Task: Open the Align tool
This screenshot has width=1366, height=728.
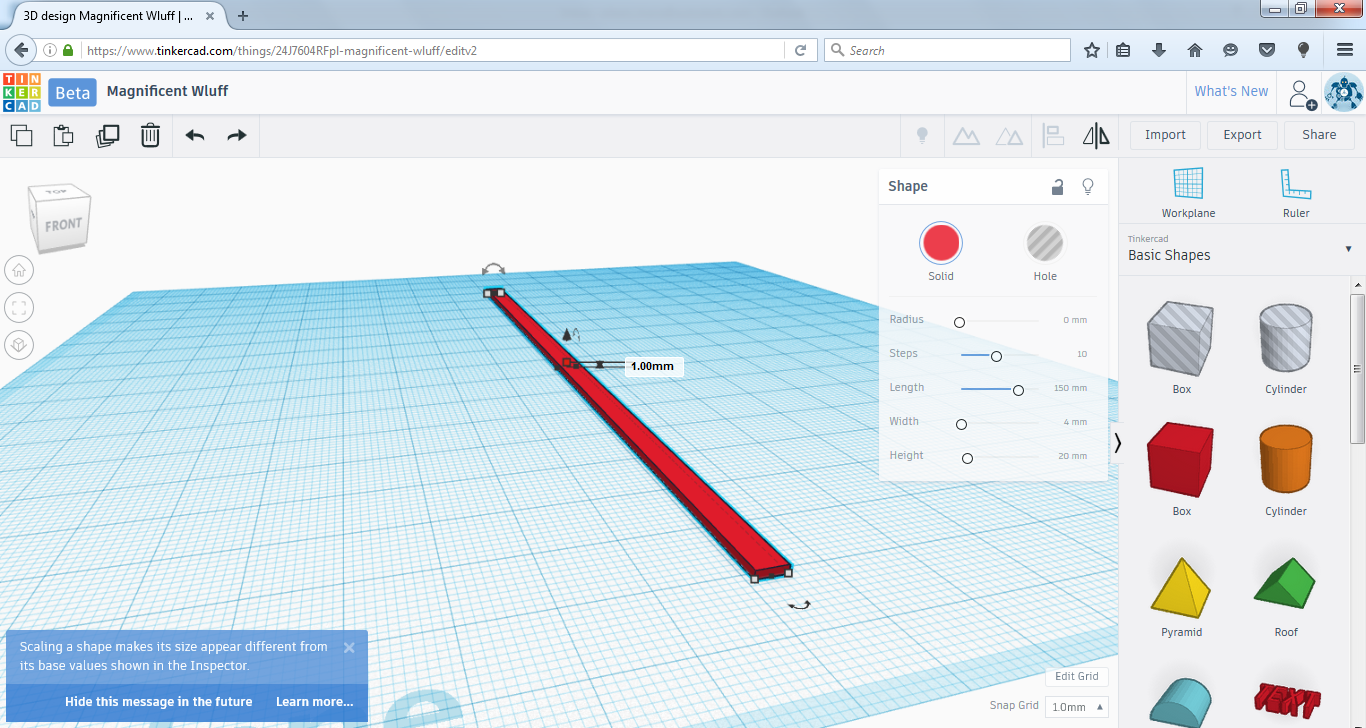Action: pos(1053,135)
